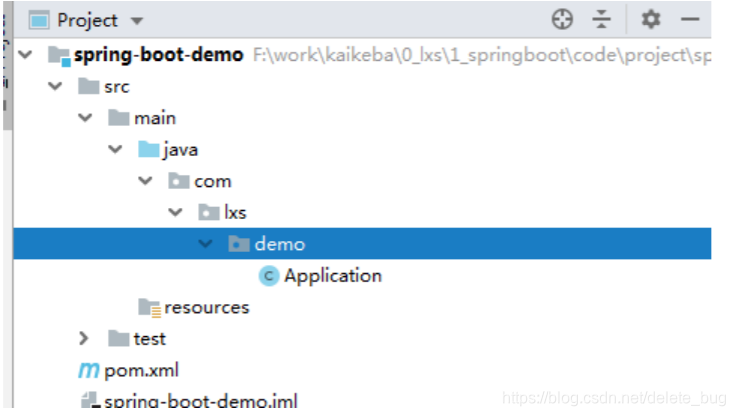Select the lxs package label
Image resolution: width=735 pixels, height=416 pixels.
[x=235, y=213]
